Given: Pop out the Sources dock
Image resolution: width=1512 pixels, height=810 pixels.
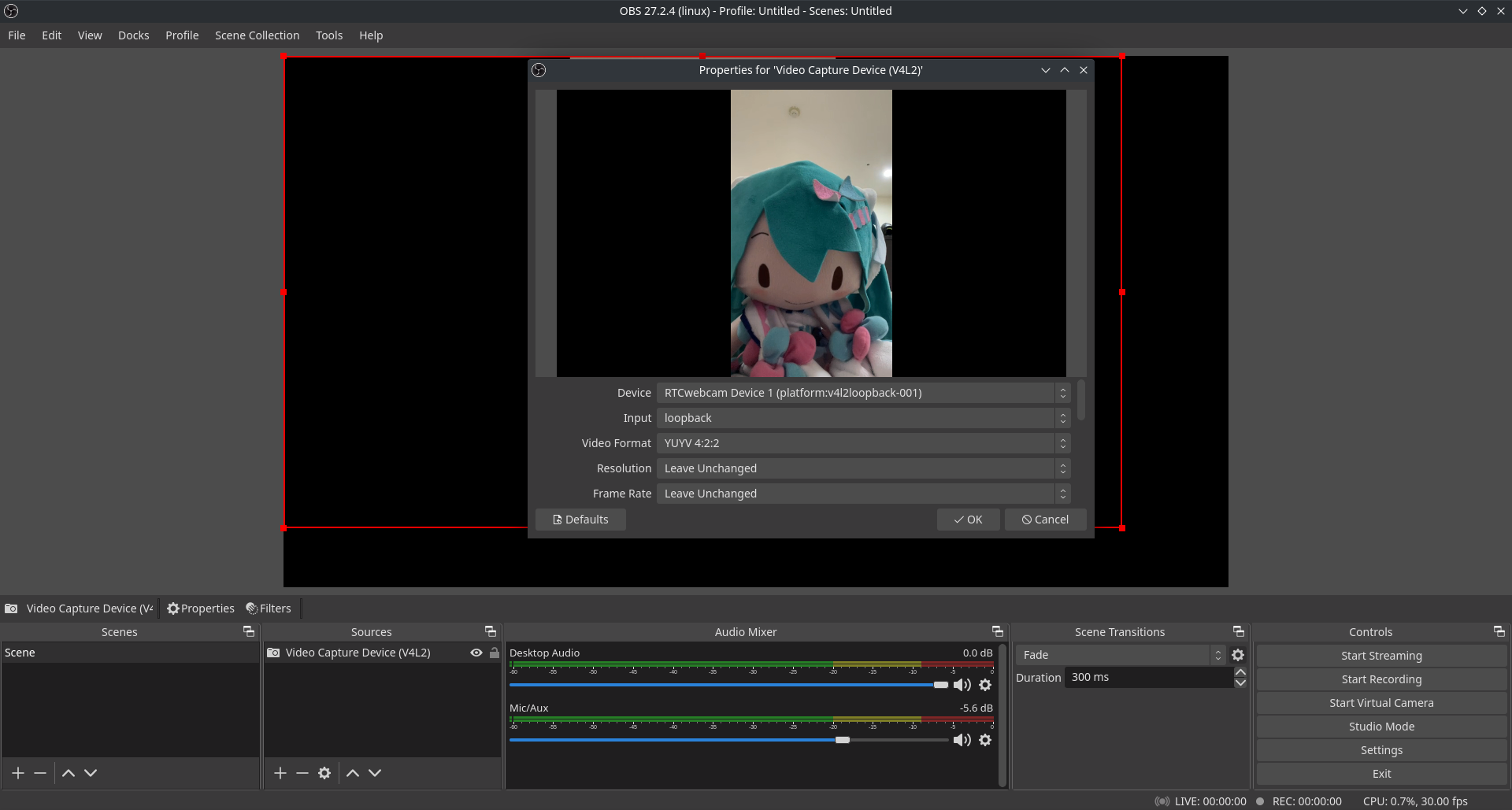Looking at the screenshot, I should pos(491,631).
